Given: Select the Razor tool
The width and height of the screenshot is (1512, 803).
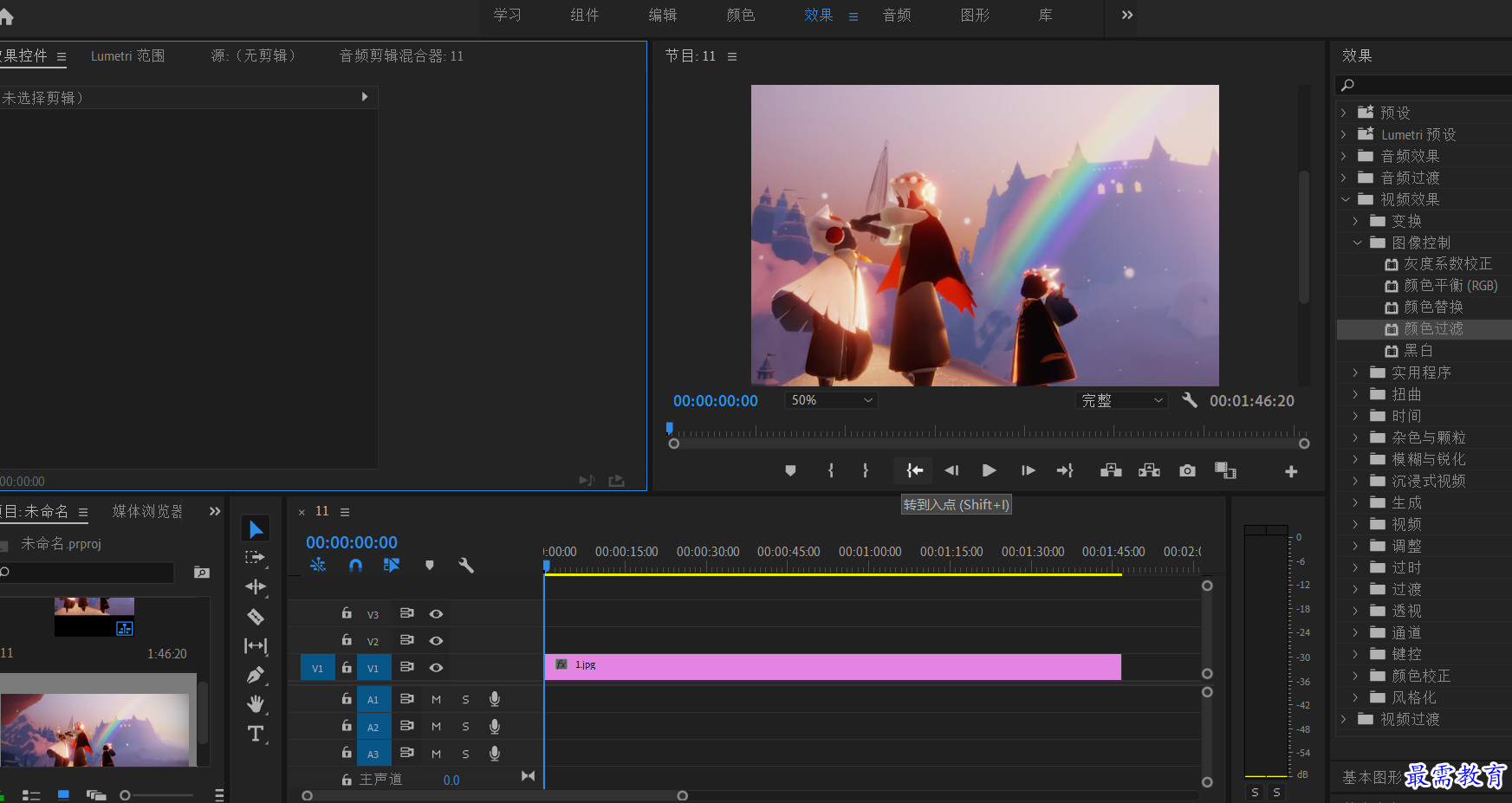Looking at the screenshot, I should point(256,617).
